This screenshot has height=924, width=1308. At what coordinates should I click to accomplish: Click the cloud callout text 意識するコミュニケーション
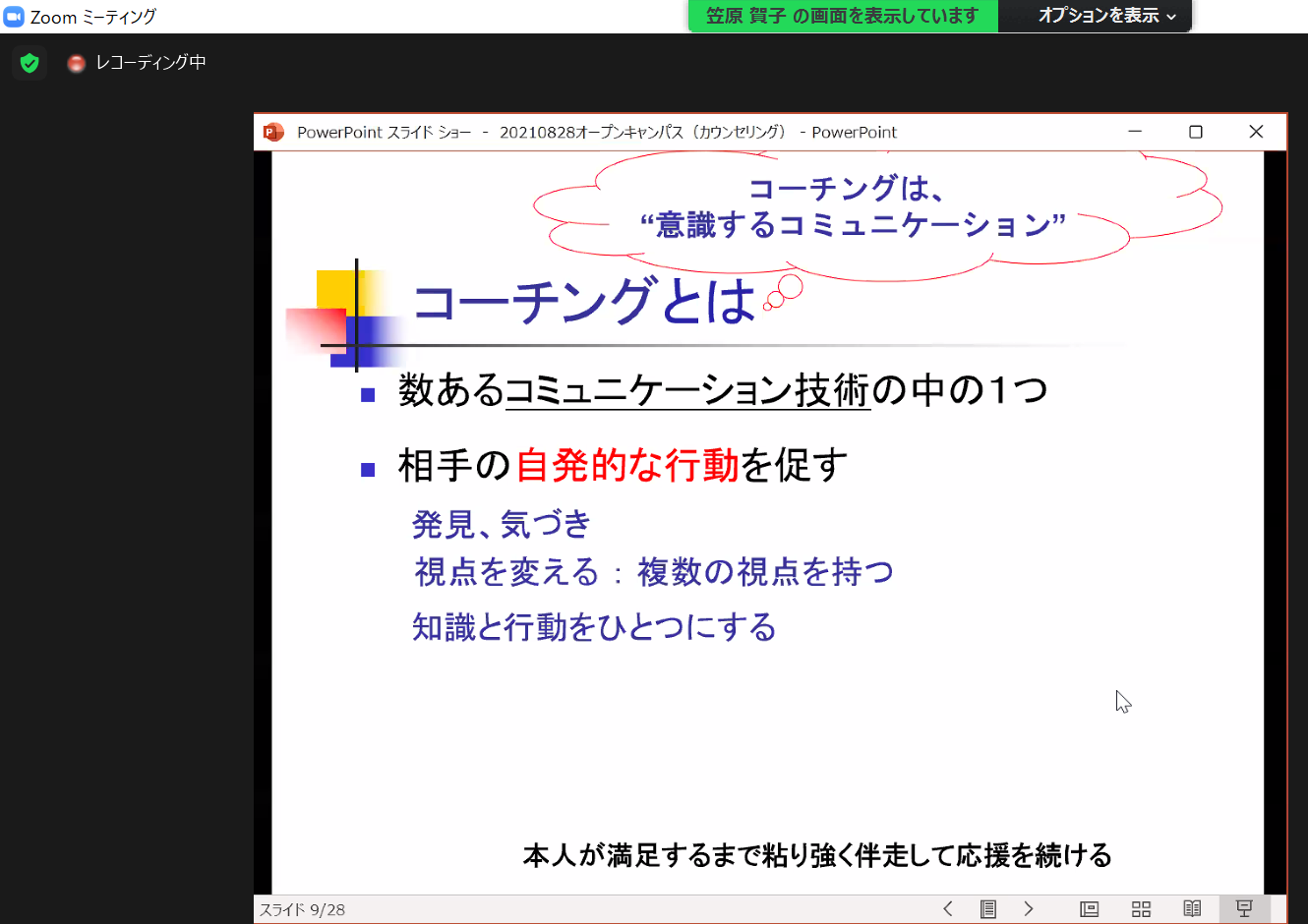[853, 225]
